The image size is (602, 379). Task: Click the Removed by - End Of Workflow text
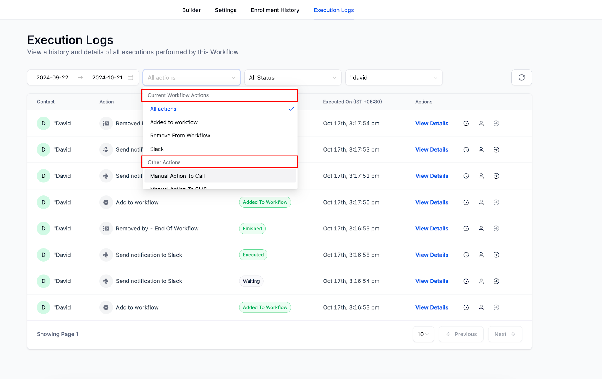pos(157,228)
